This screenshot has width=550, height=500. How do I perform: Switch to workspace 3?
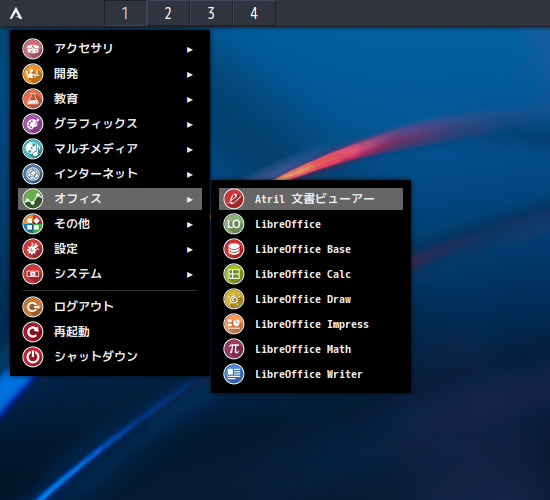[x=211, y=13]
